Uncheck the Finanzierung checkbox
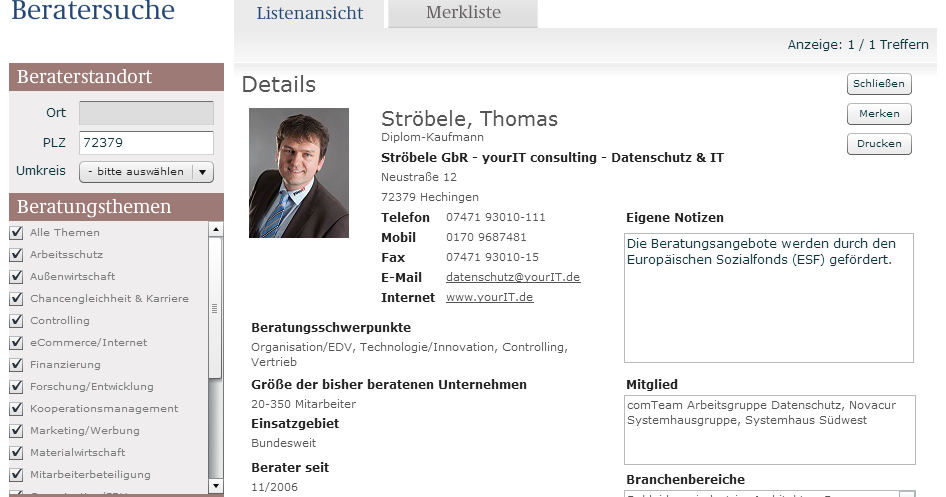Image resolution: width=946 pixels, height=497 pixels. pos(15,364)
